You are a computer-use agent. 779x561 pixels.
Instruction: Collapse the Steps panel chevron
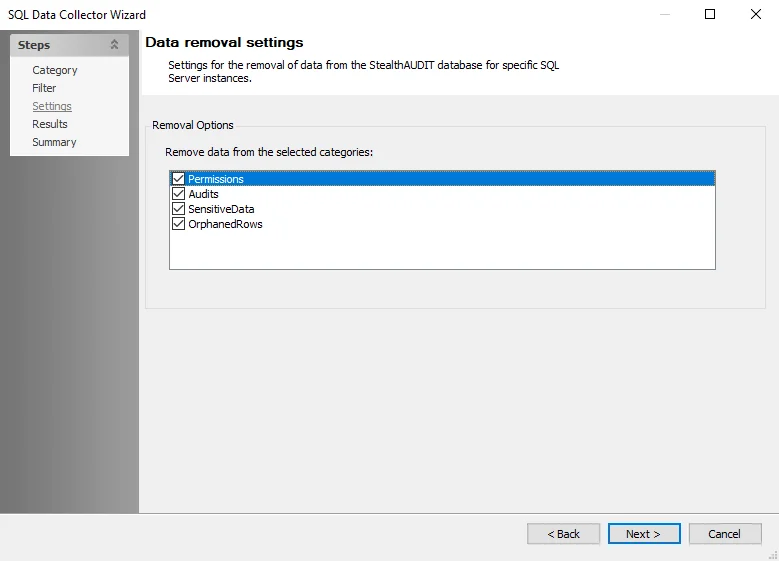pos(114,45)
